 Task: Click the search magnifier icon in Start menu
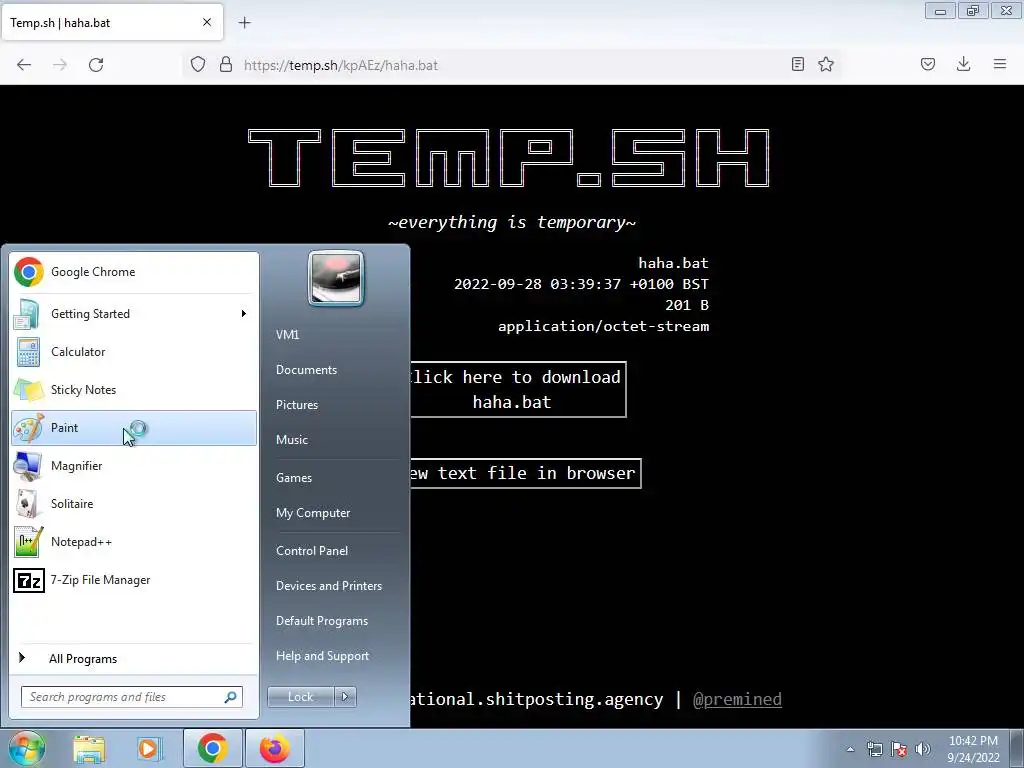coord(230,697)
